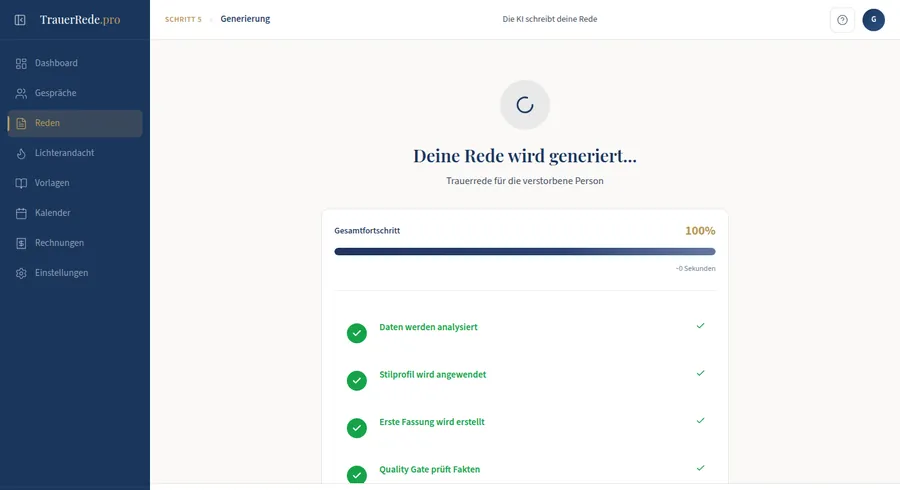Click green check circle for Stilprofil wird angewendet
The height and width of the screenshot is (490, 900).
tap(356, 380)
